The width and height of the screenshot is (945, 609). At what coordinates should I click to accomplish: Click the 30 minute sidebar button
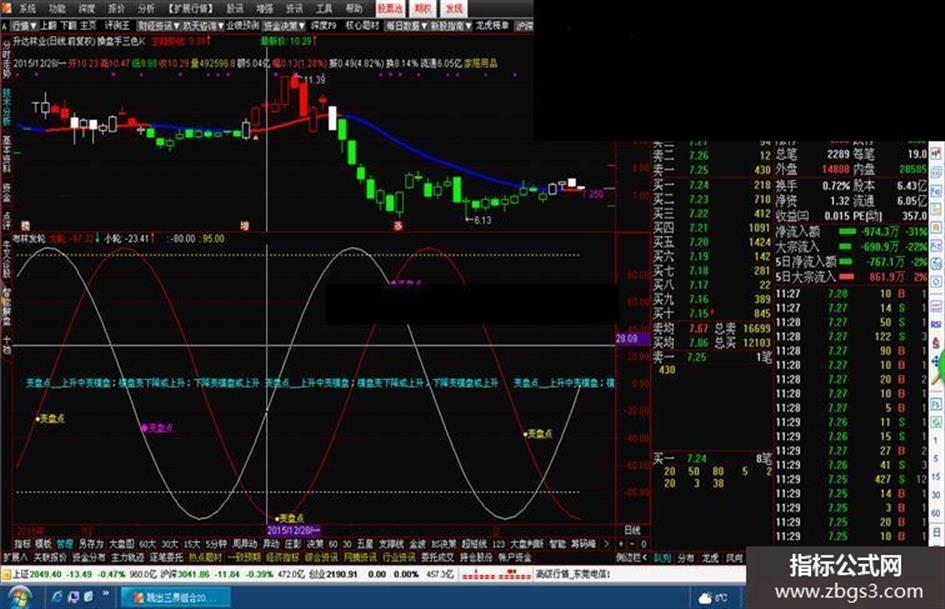[x=936, y=495]
